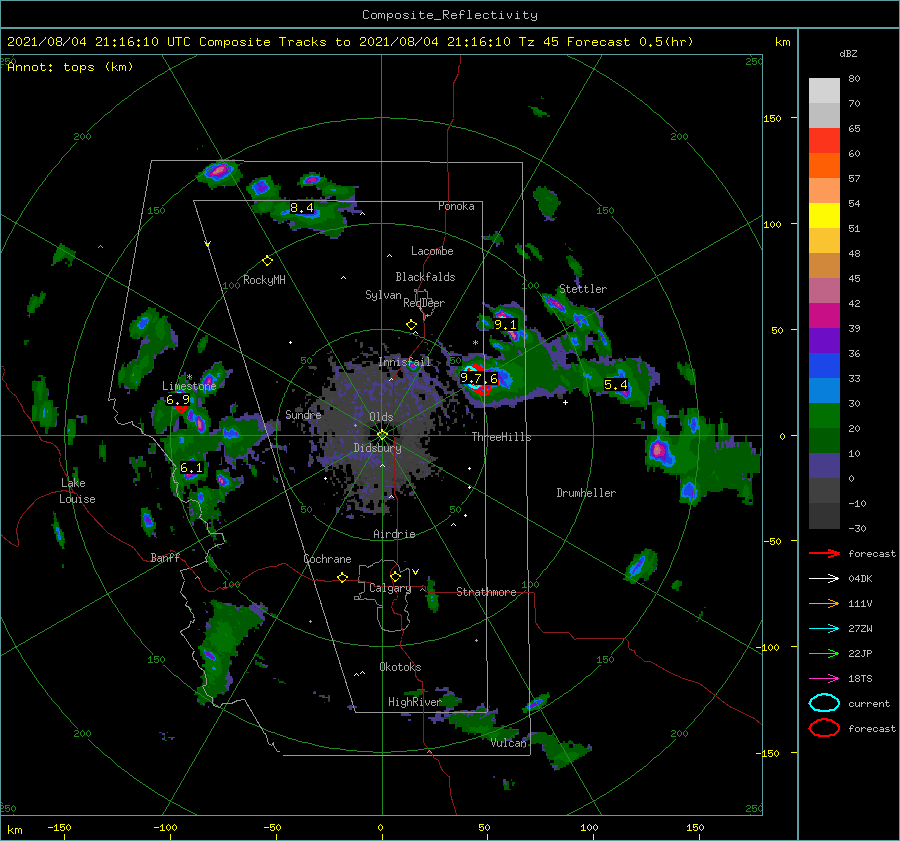The image size is (900, 841).
Task: Click the orange 111V arrow legend icon
Action: (x=824, y=603)
